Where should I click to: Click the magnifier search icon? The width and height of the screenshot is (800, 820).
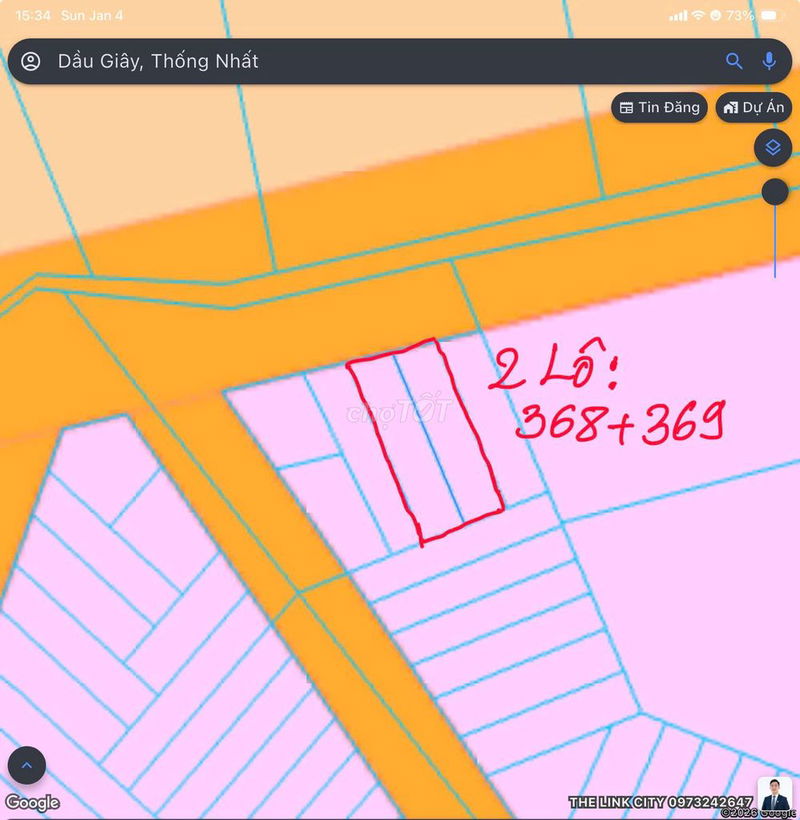pyautogui.click(x=734, y=61)
